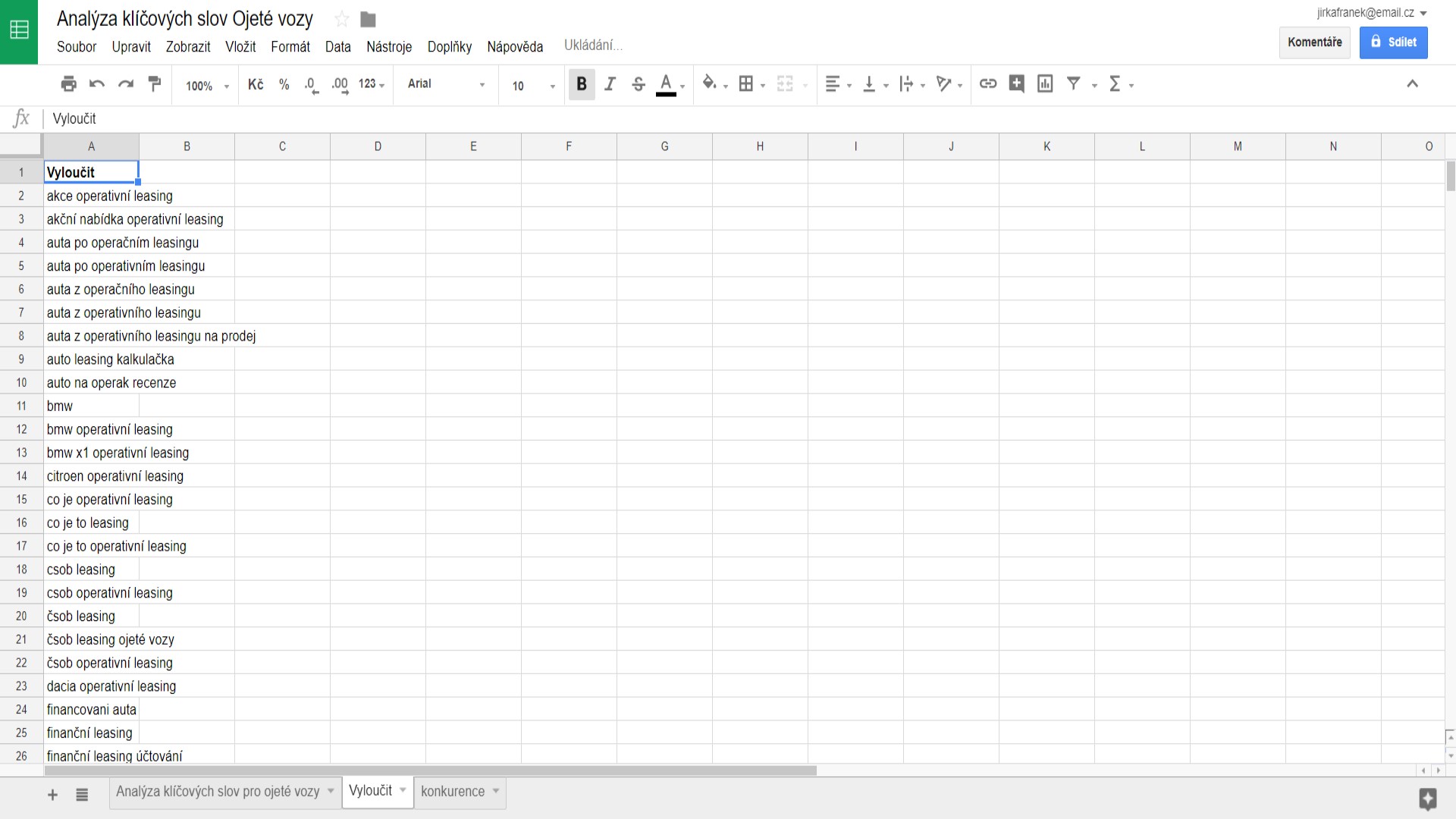Click the Komentáře button
This screenshot has width=1456, height=819.
[1314, 42]
